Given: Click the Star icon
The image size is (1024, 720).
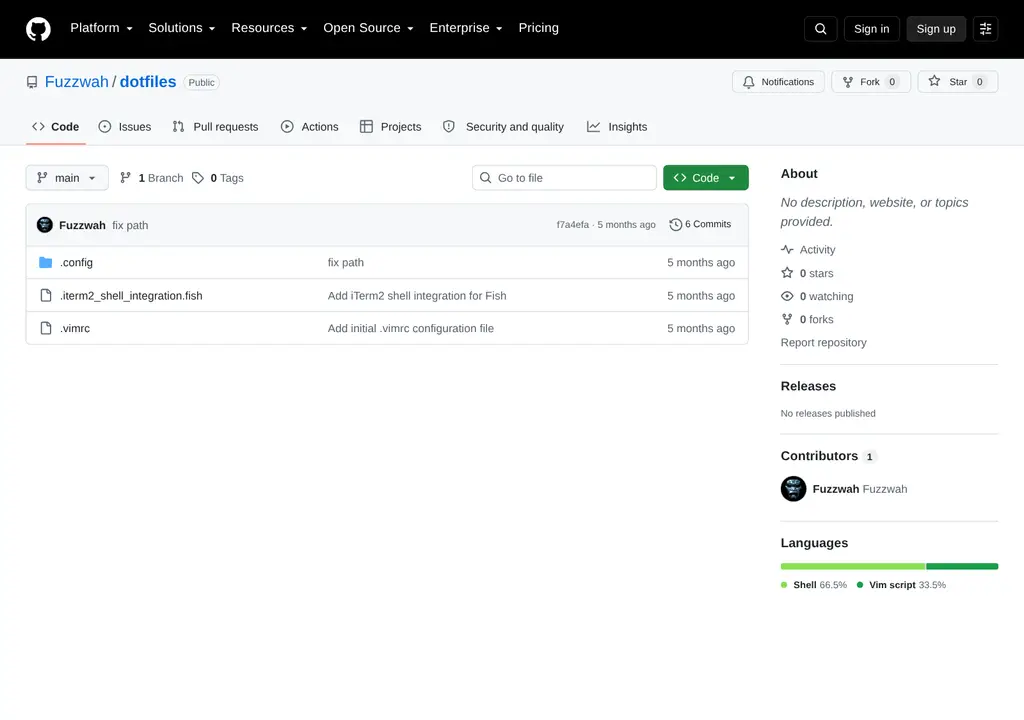Looking at the screenshot, I should point(935,81).
